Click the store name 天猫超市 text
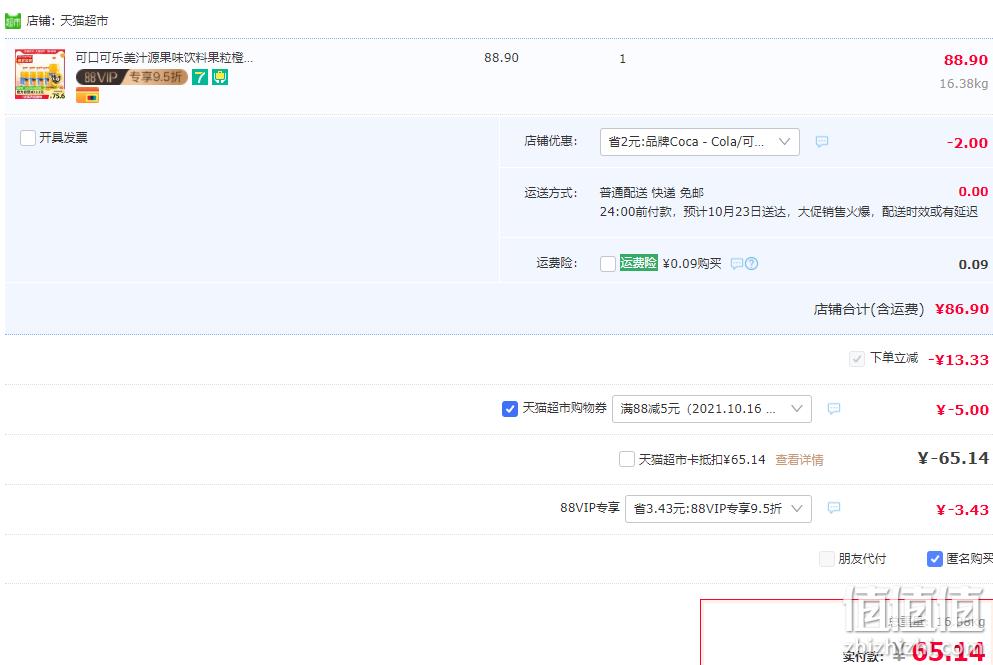 click(84, 21)
